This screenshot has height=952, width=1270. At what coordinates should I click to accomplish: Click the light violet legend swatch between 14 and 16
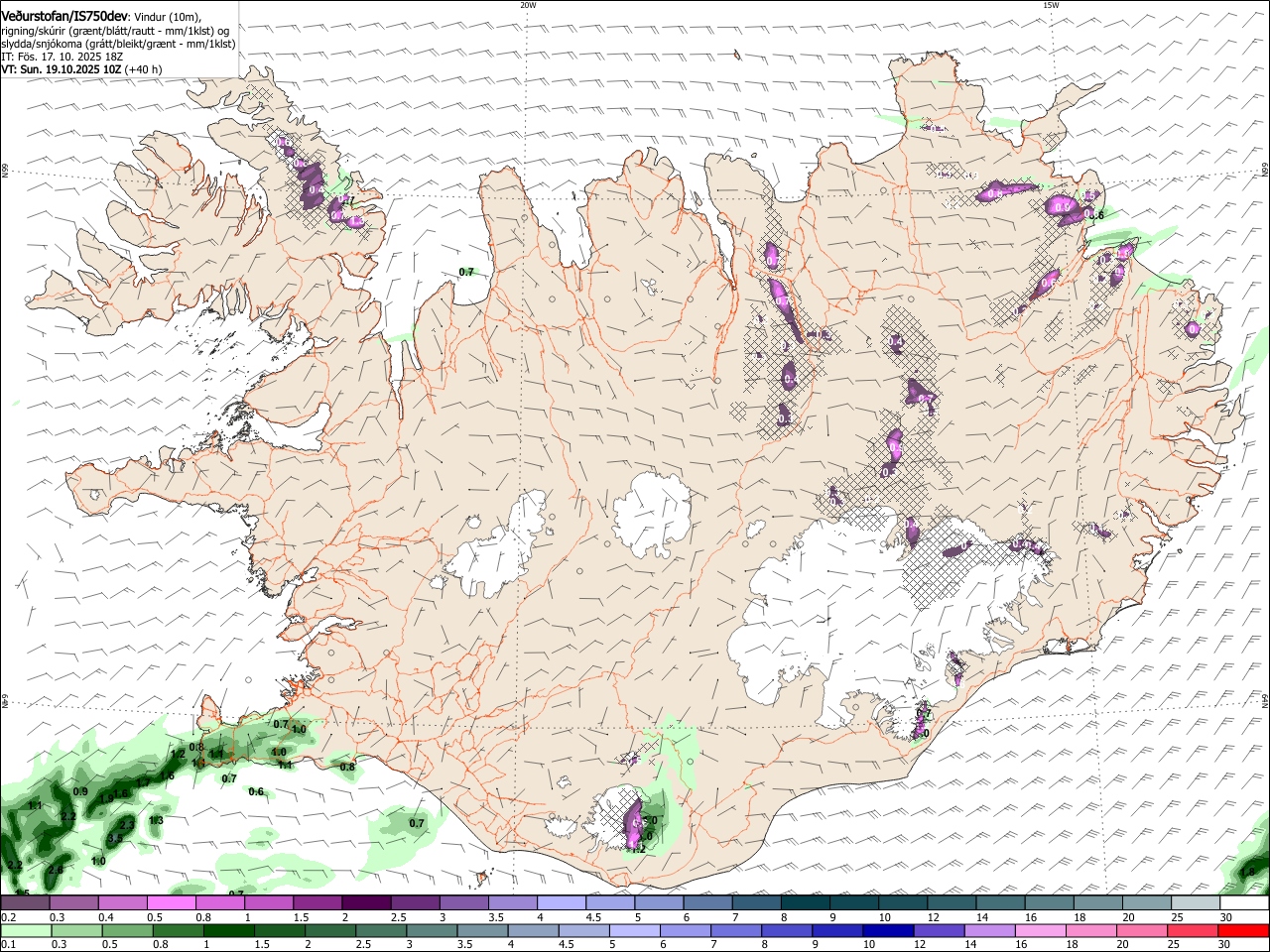click(x=989, y=930)
